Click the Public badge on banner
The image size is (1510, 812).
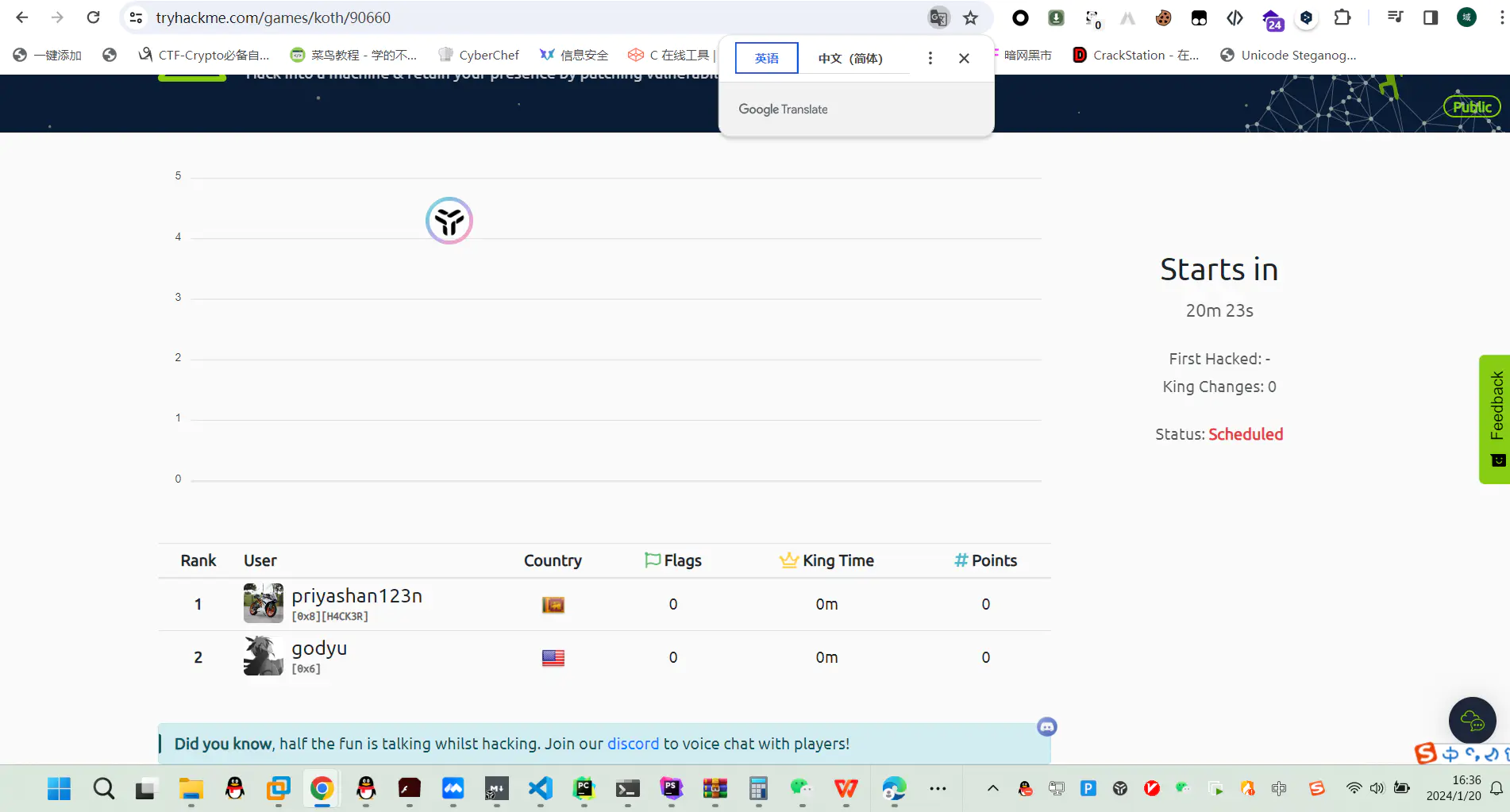point(1471,107)
